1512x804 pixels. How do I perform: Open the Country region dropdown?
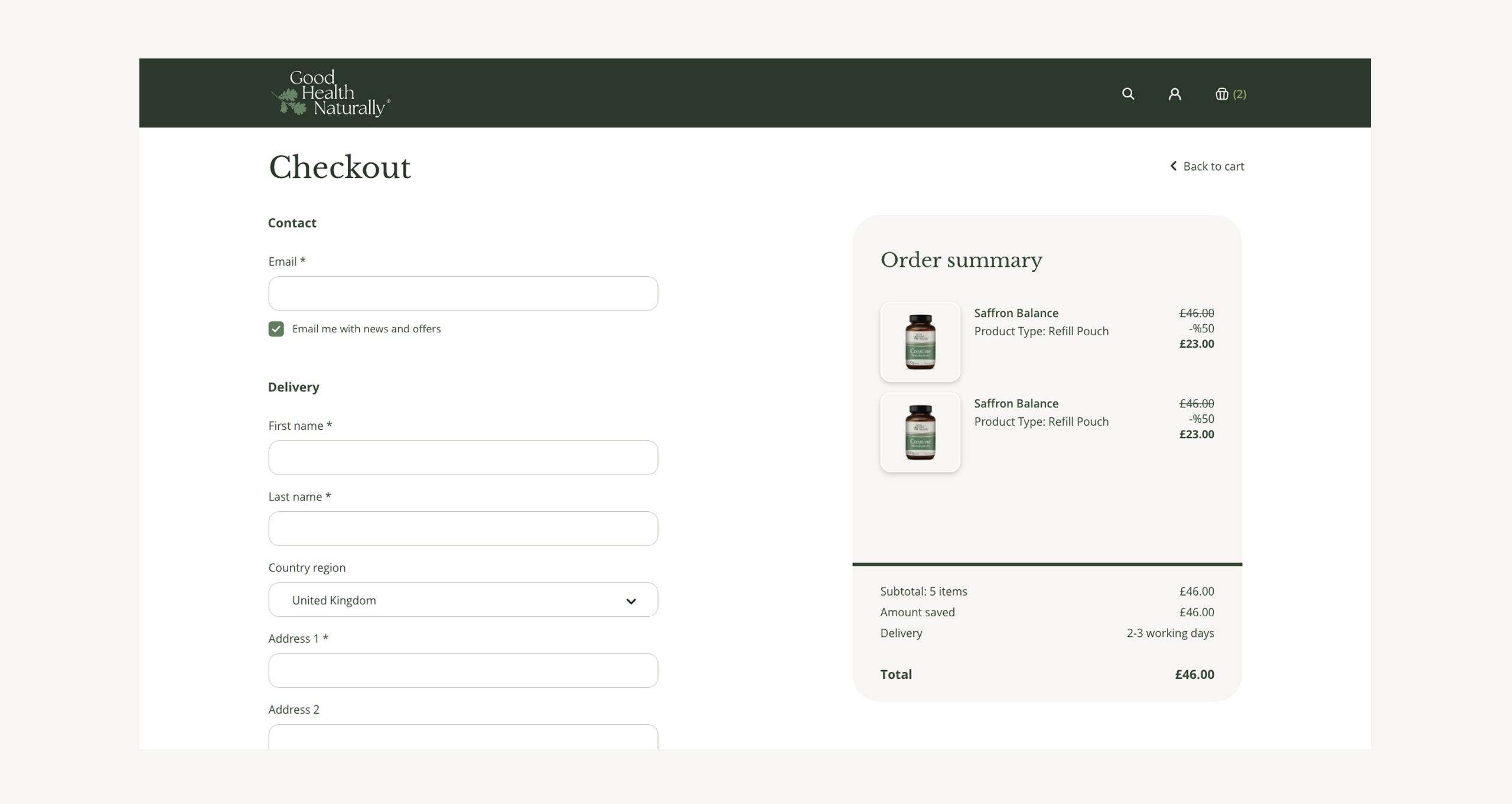point(462,600)
